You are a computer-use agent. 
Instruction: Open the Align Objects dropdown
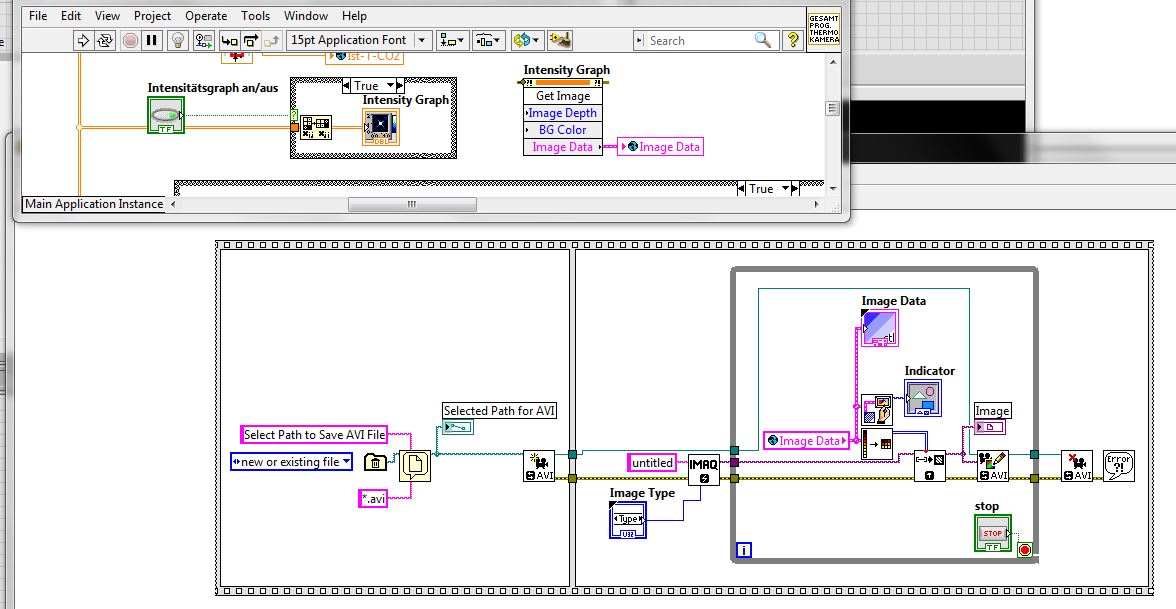453,40
